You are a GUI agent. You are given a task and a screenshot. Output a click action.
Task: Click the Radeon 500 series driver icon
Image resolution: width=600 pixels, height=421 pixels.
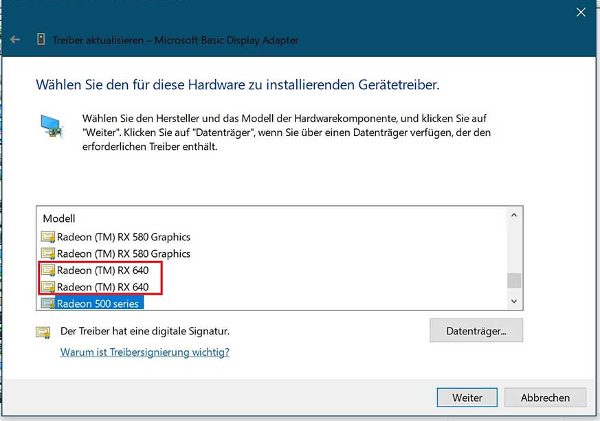(x=47, y=303)
